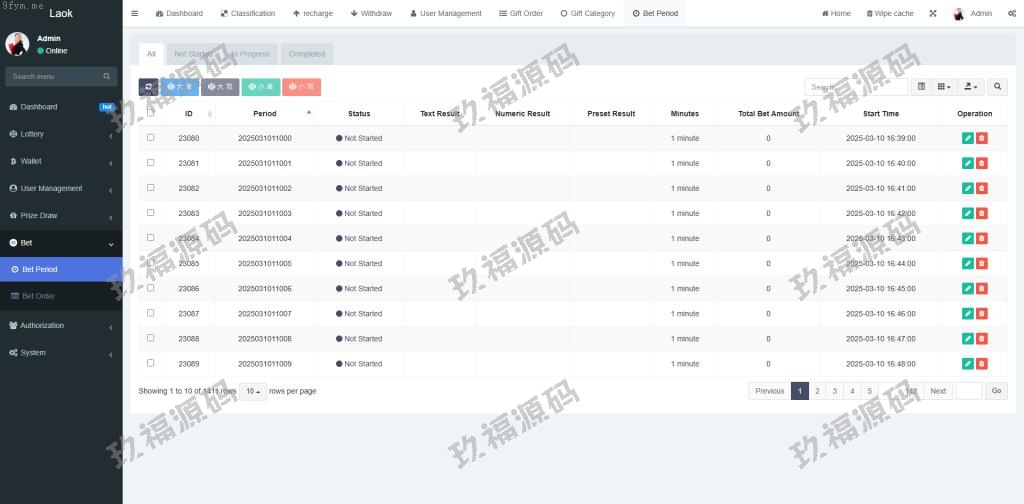Click the search magnifier button in table toolbar

[x=997, y=87]
